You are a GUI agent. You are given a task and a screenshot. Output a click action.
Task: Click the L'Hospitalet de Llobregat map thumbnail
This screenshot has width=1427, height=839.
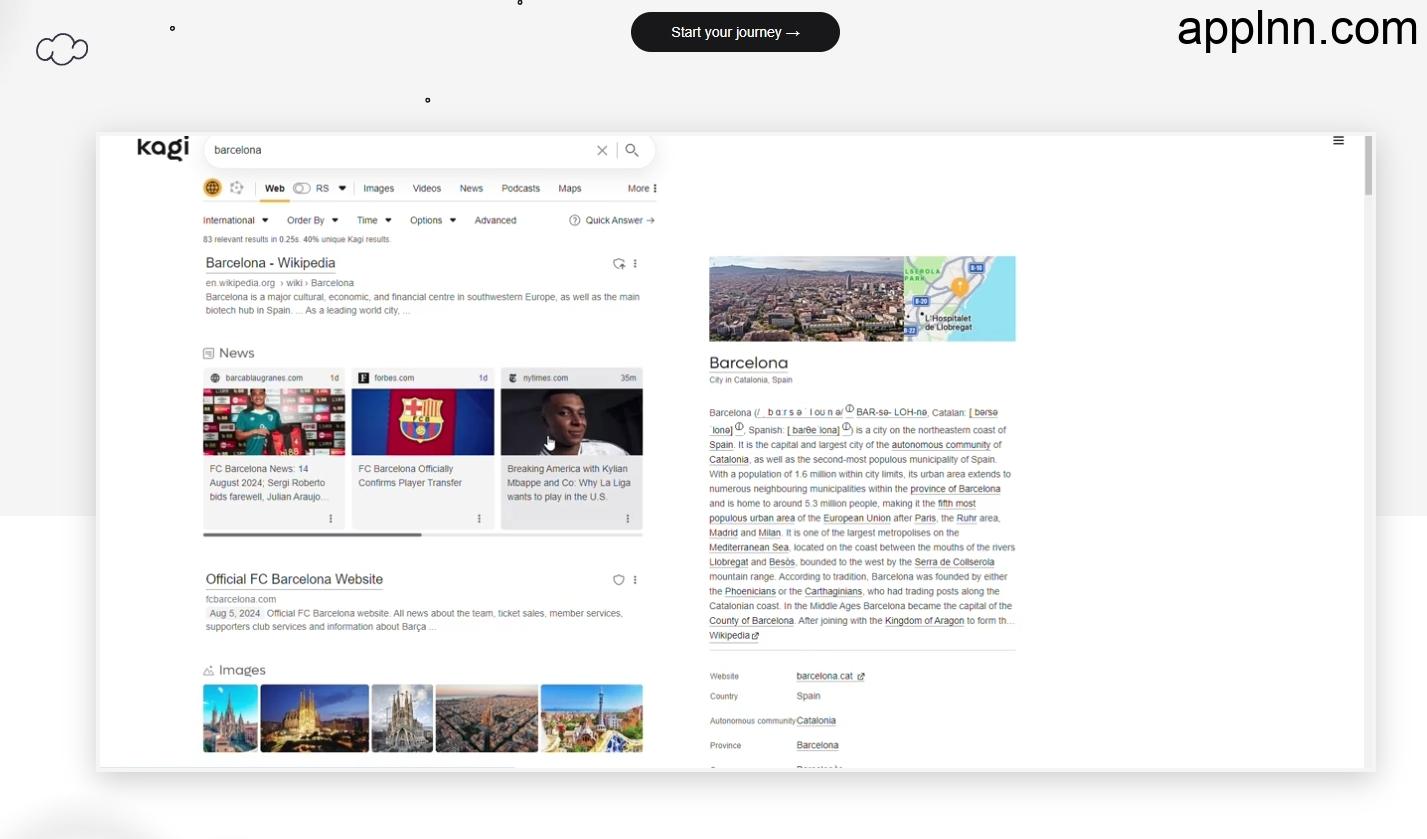(960, 298)
